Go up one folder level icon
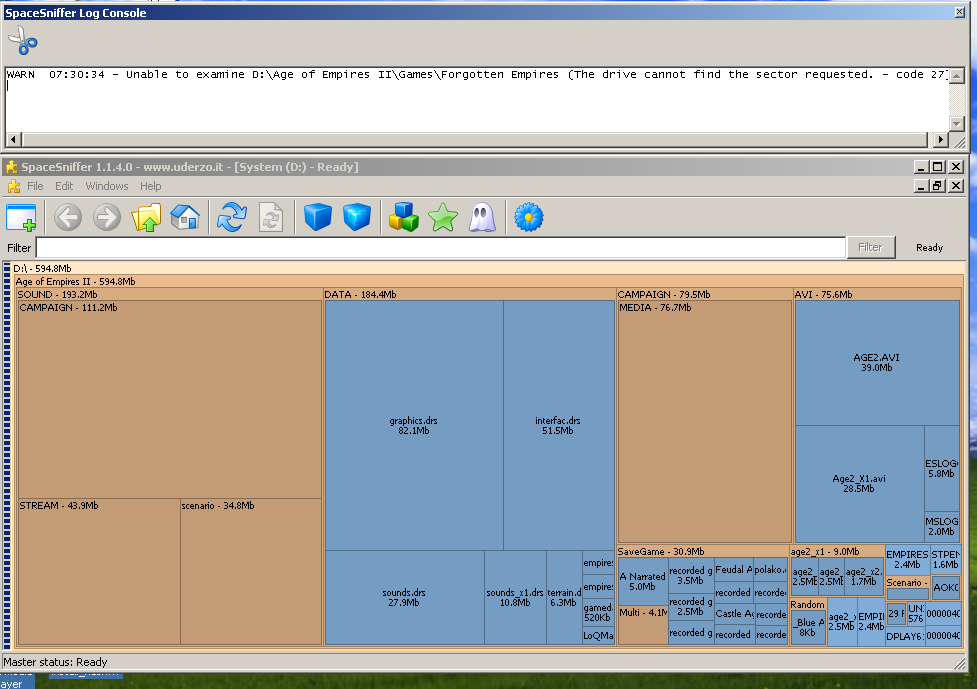Screen dimensions: 977x689 coord(146,218)
